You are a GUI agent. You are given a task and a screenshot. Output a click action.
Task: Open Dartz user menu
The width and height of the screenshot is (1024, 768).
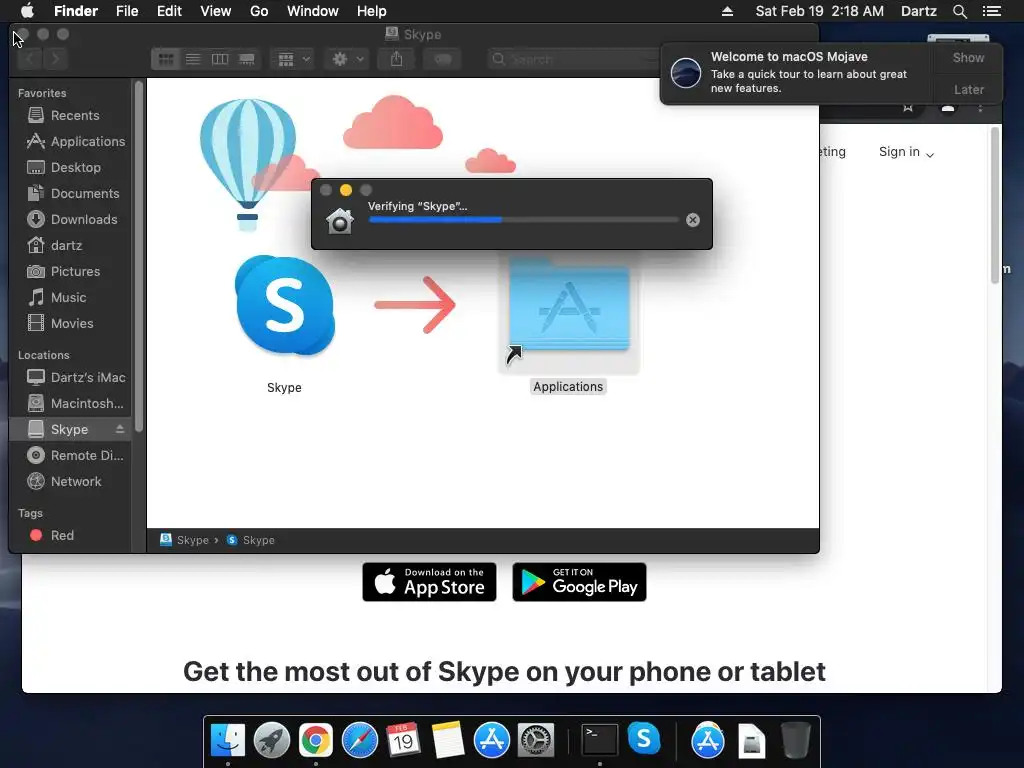pos(918,11)
